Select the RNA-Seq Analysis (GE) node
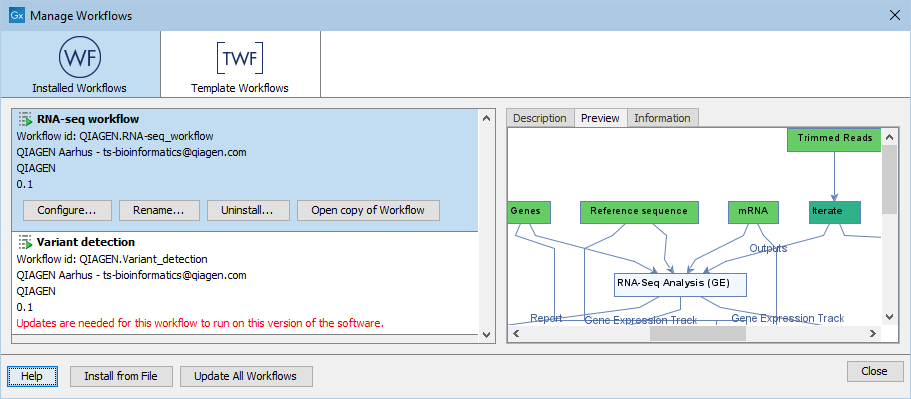The image size is (911, 399). pos(680,285)
